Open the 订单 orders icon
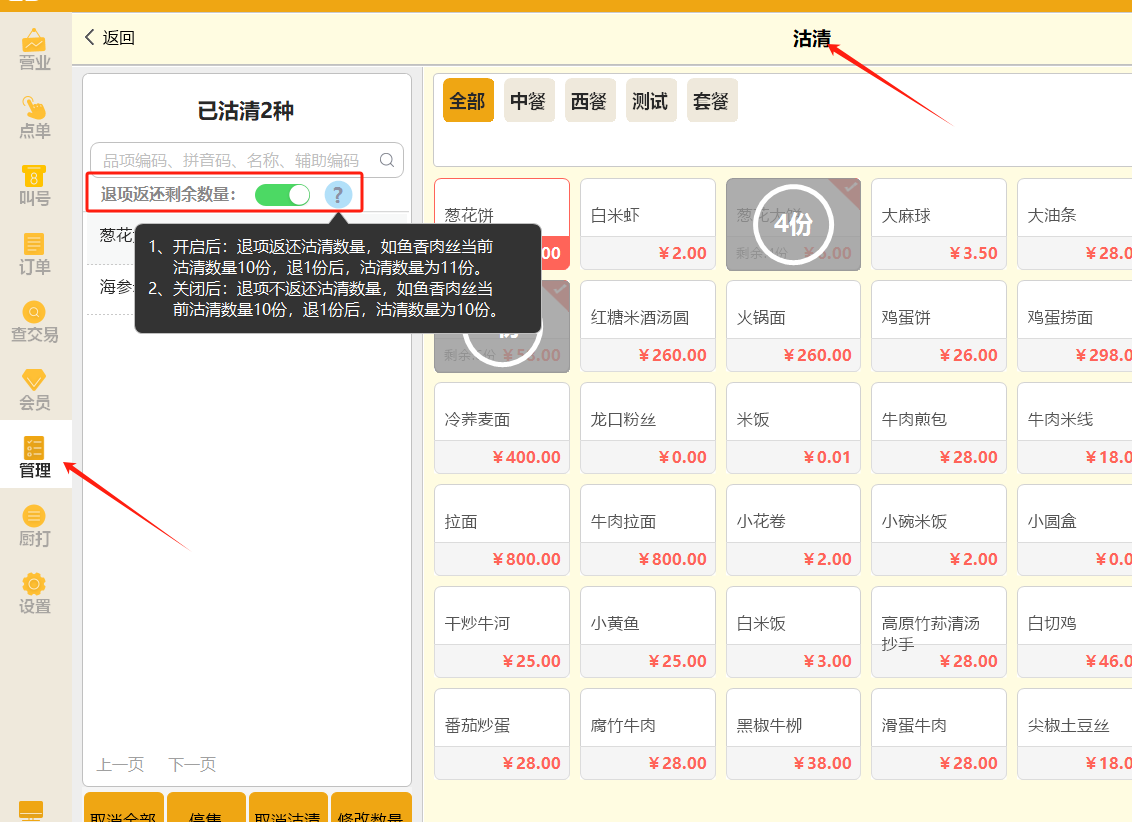1132x822 pixels. click(x=35, y=253)
